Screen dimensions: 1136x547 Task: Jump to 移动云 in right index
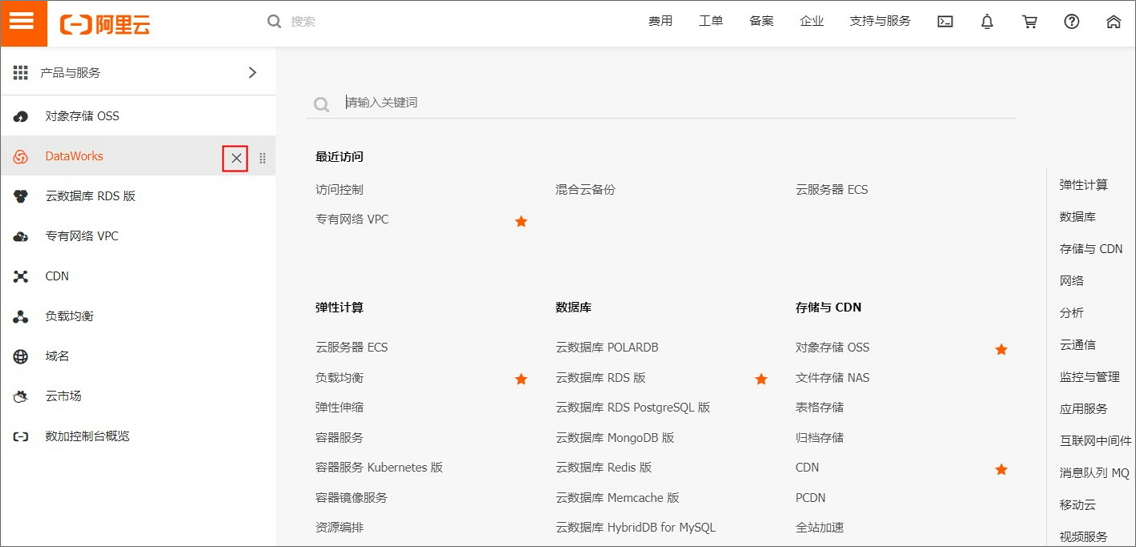(x=1077, y=505)
